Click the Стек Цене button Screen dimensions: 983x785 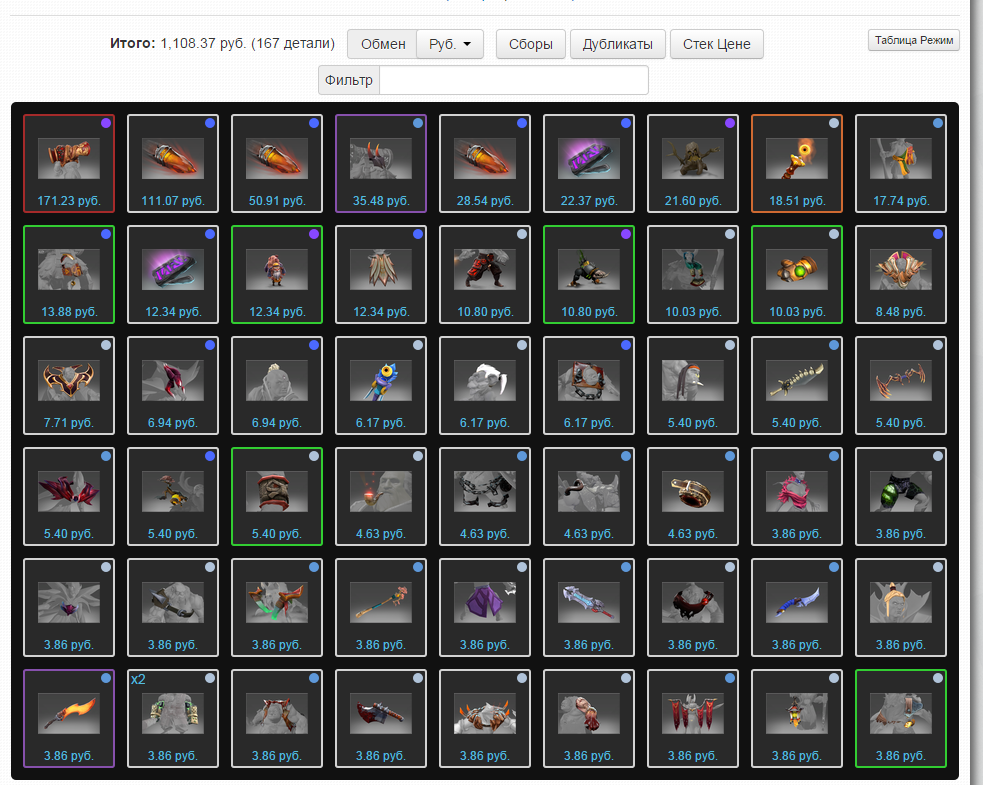tap(717, 44)
